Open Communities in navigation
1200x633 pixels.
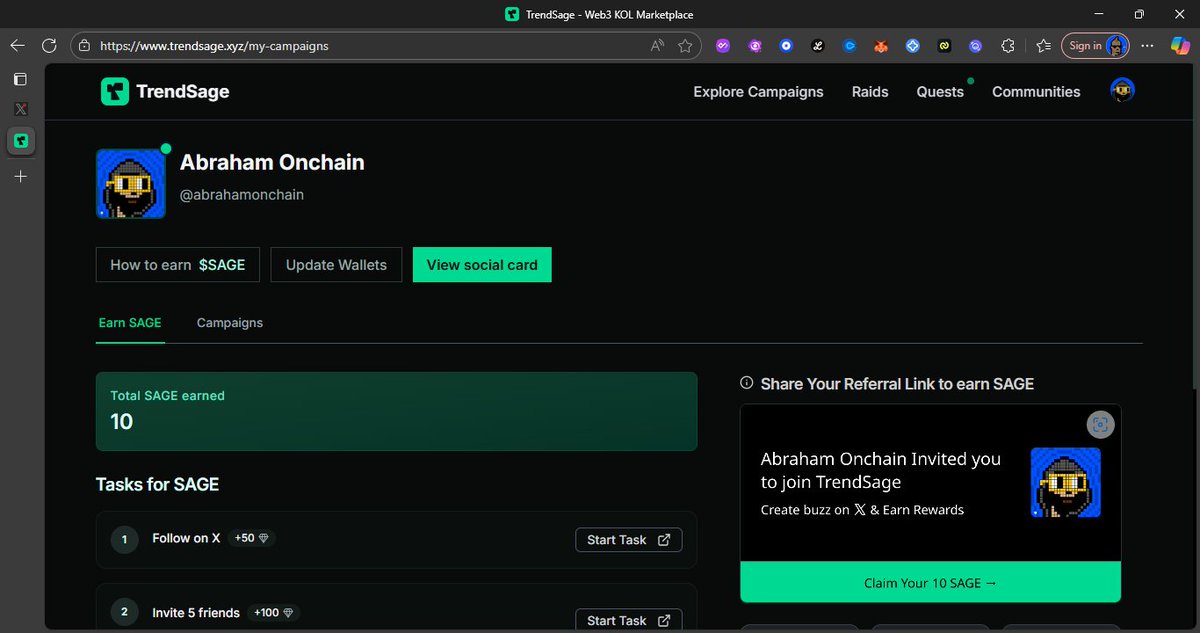click(x=1036, y=92)
